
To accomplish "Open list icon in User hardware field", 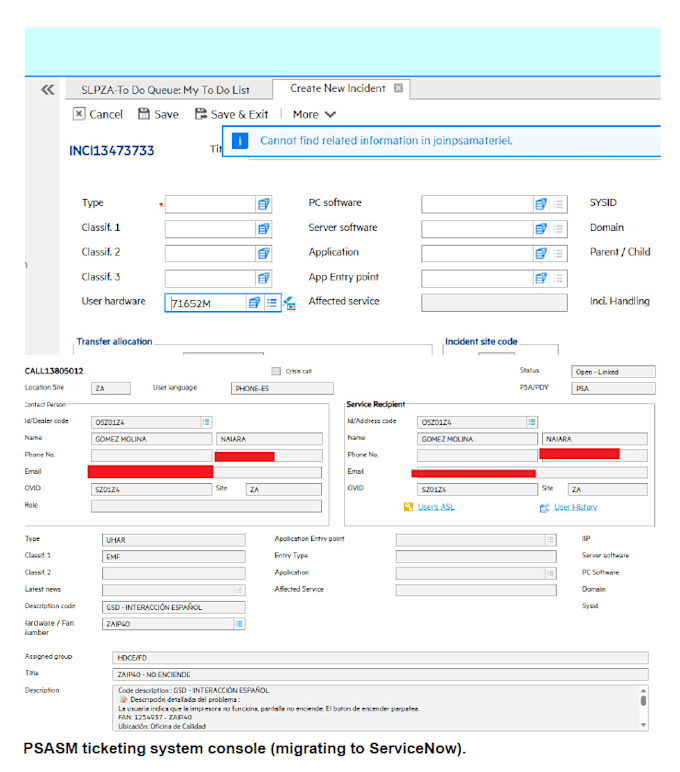I will (x=272, y=303).
